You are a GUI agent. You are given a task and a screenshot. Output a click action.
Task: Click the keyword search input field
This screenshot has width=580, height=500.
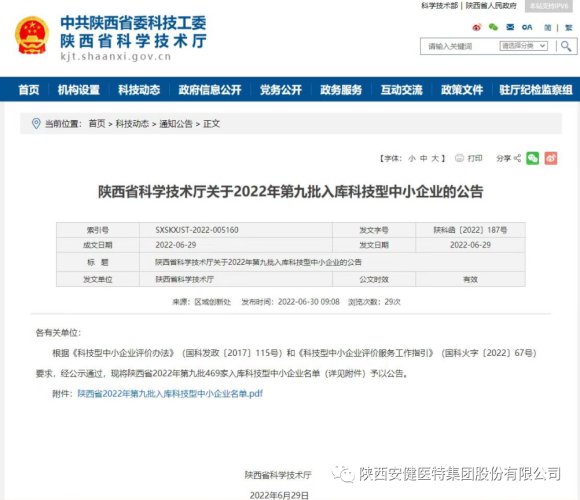pyautogui.click(x=461, y=46)
